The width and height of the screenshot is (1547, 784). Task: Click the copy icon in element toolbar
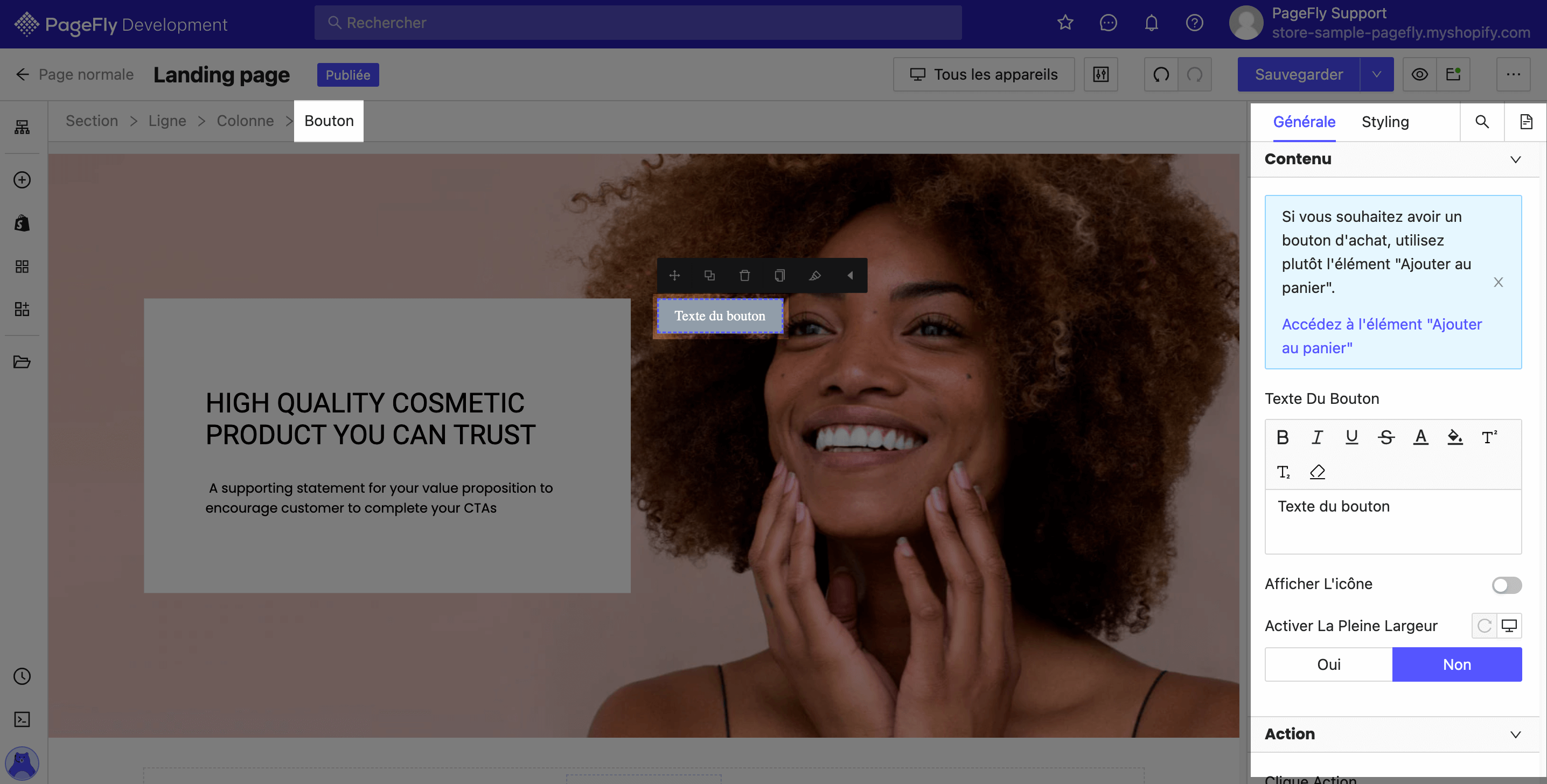pos(779,276)
